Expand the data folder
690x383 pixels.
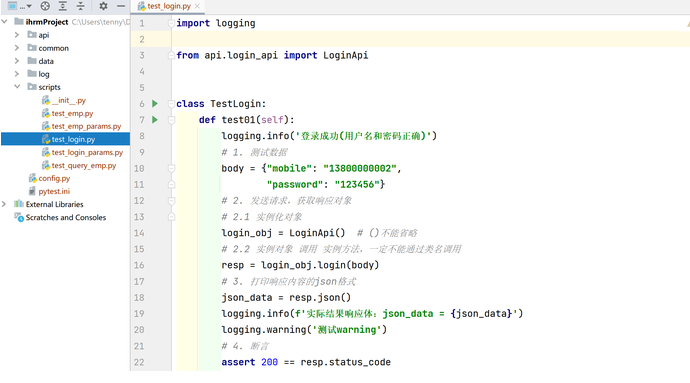[x=17, y=61]
